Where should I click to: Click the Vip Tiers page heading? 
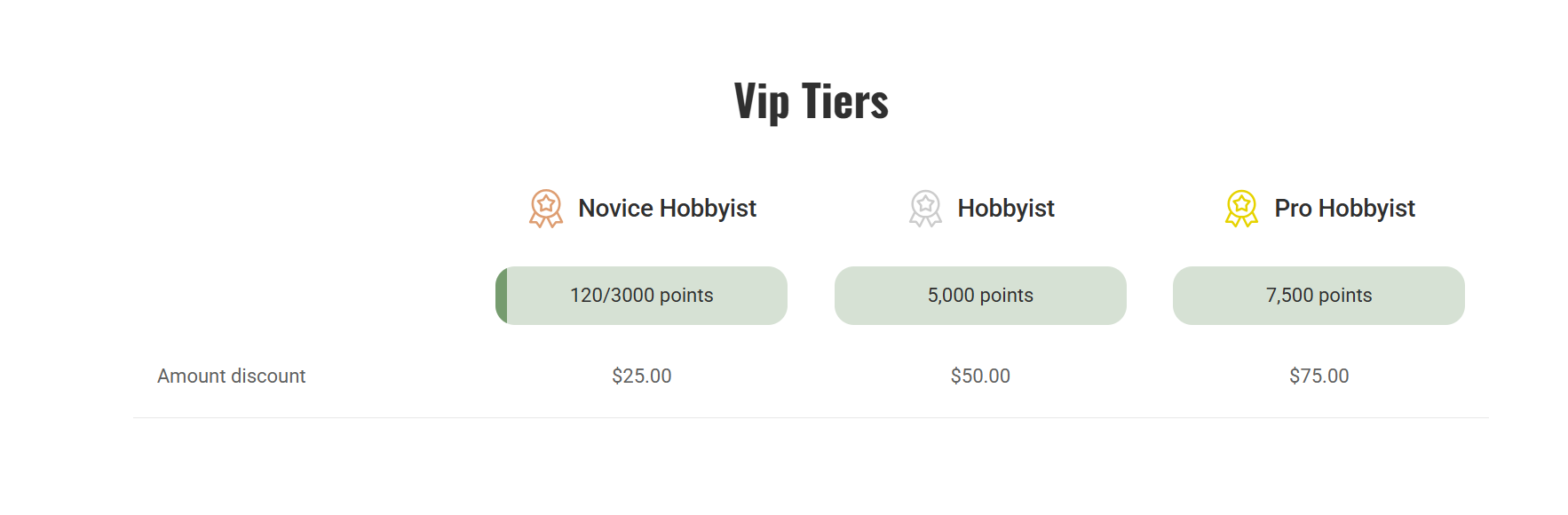(x=811, y=100)
